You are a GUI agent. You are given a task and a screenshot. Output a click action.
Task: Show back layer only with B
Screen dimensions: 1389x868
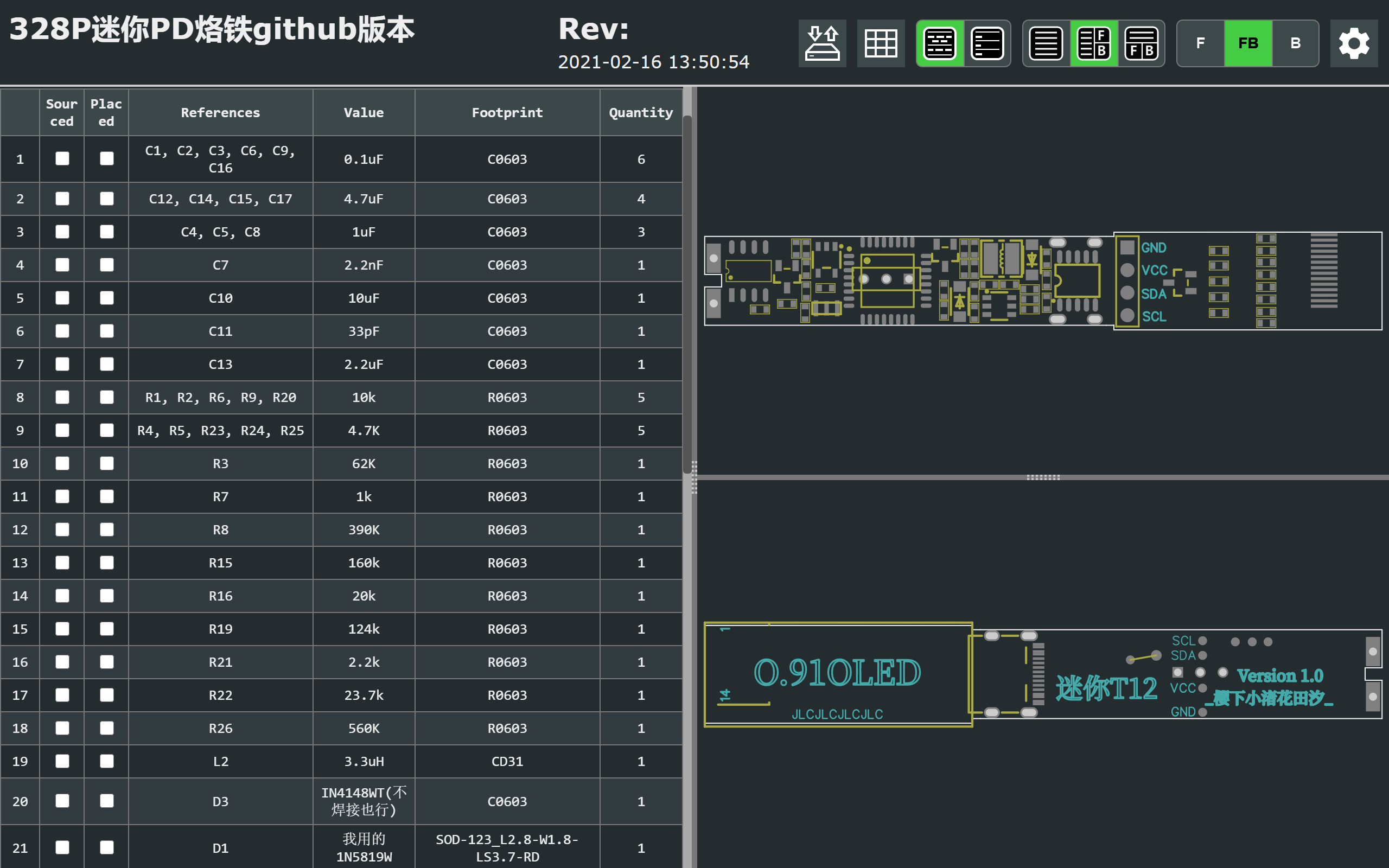tap(1295, 43)
